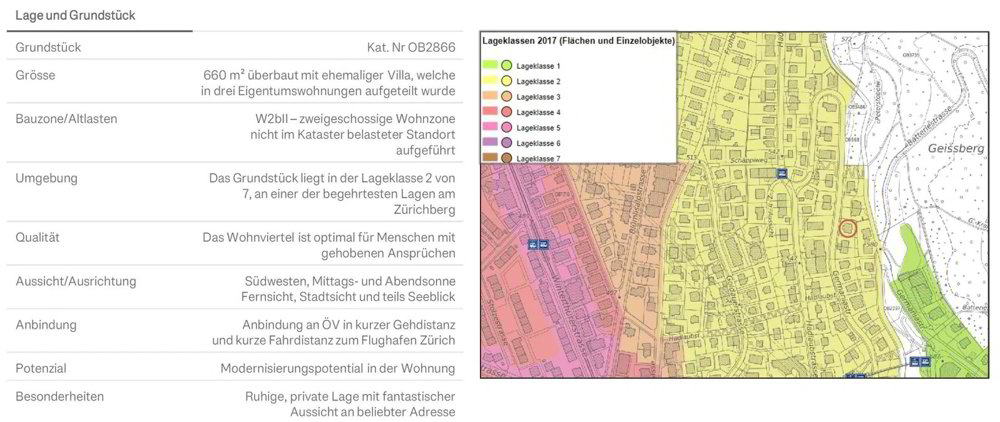Click the brown Lageklasse 7 circle symbol
Image resolution: width=1000 pixels, height=422 pixels.
tap(506, 158)
